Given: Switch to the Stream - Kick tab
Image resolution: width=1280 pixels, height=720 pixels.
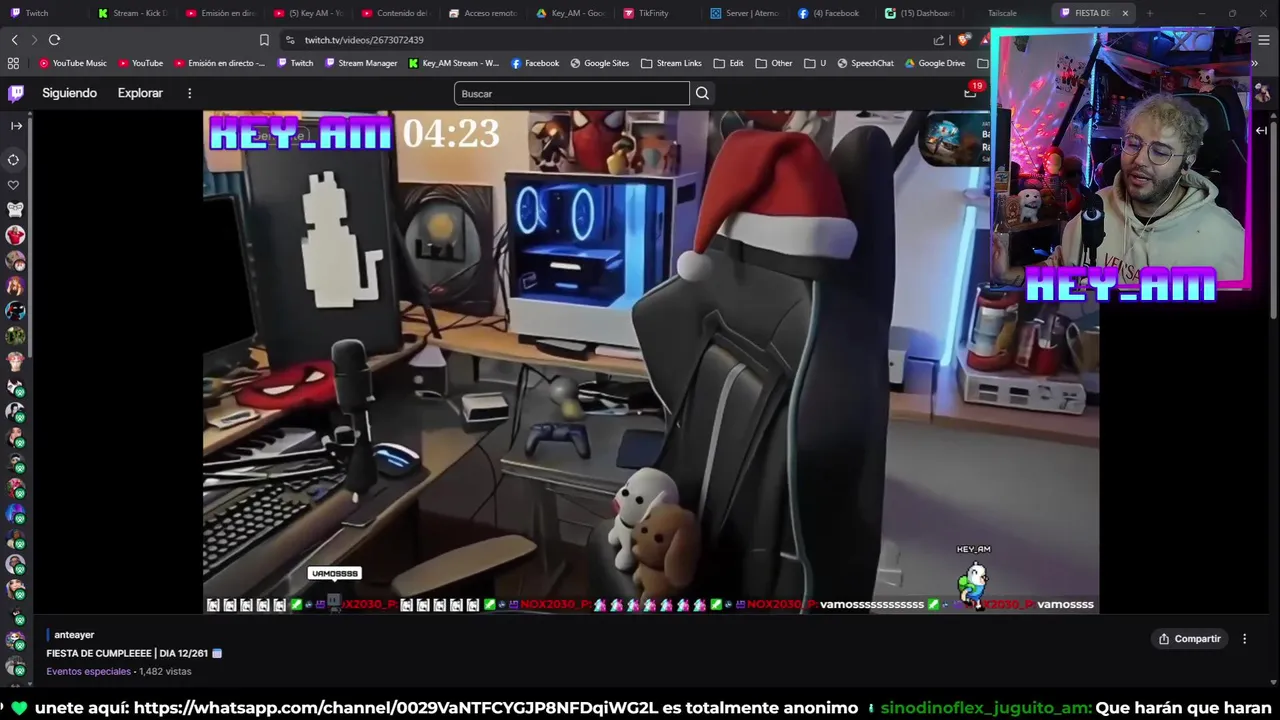Looking at the screenshot, I should 132,13.
